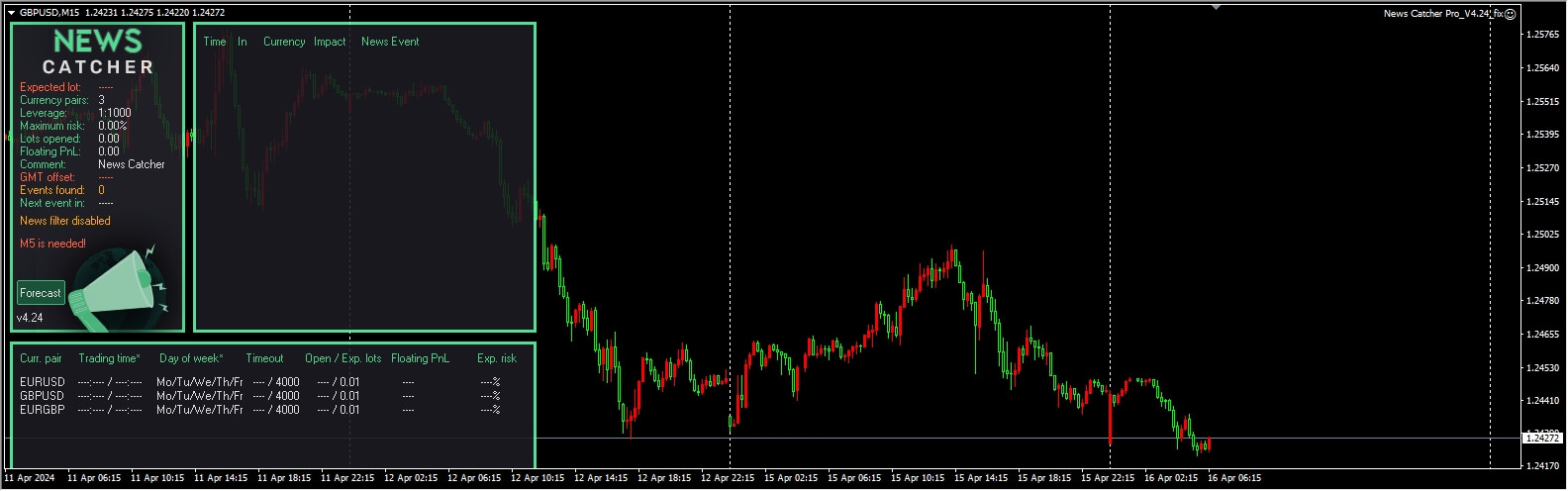Click the Leverage value 1:1000
Viewport: 1568px width, 491px height.
coord(115,113)
